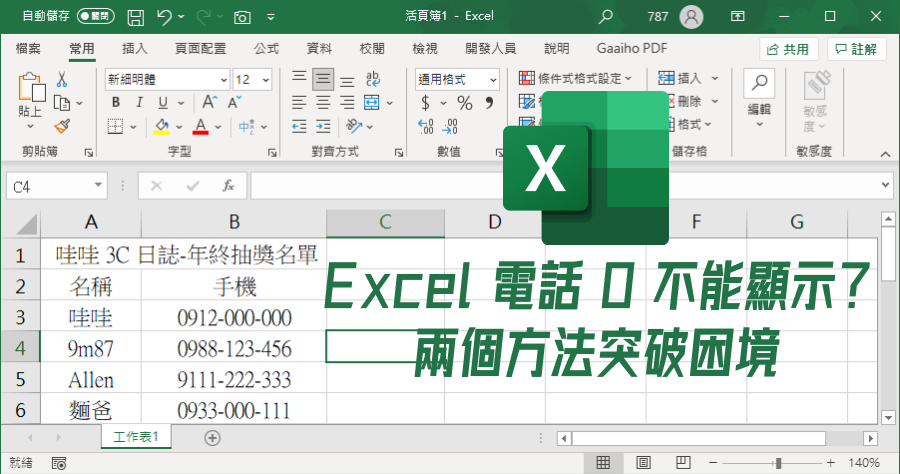Collapse the ribbon with the chevron
The width and height of the screenshot is (900, 474).
click(885, 154)
